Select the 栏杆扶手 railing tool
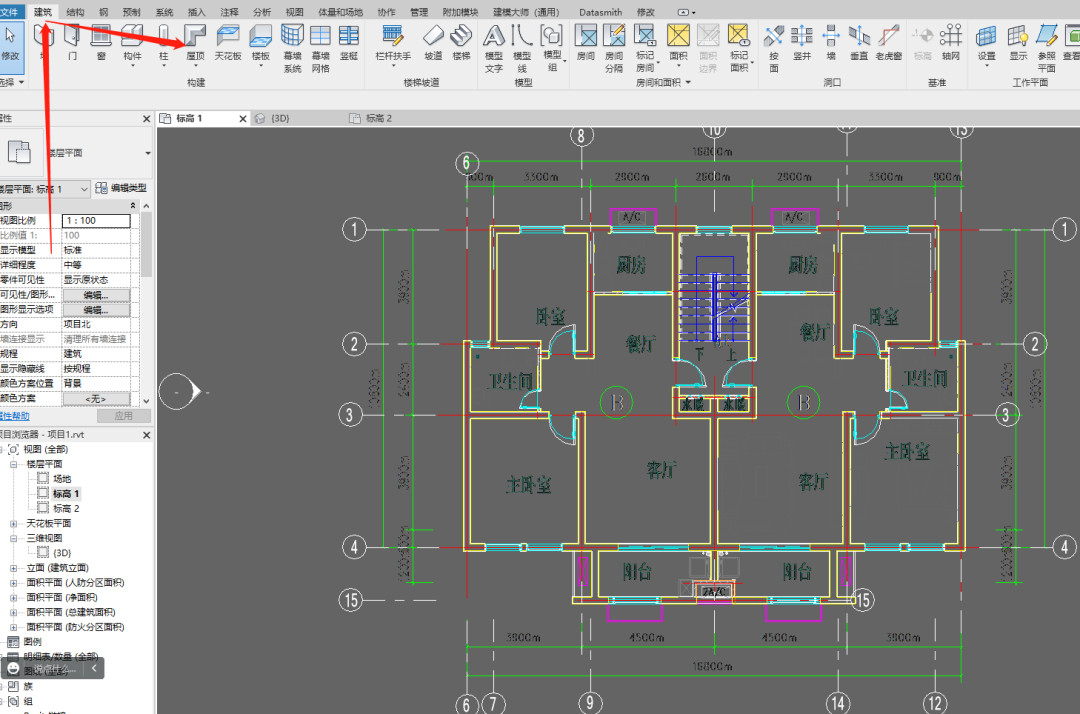Screen dimensions: 1080x714 click(x=393, y=43)
